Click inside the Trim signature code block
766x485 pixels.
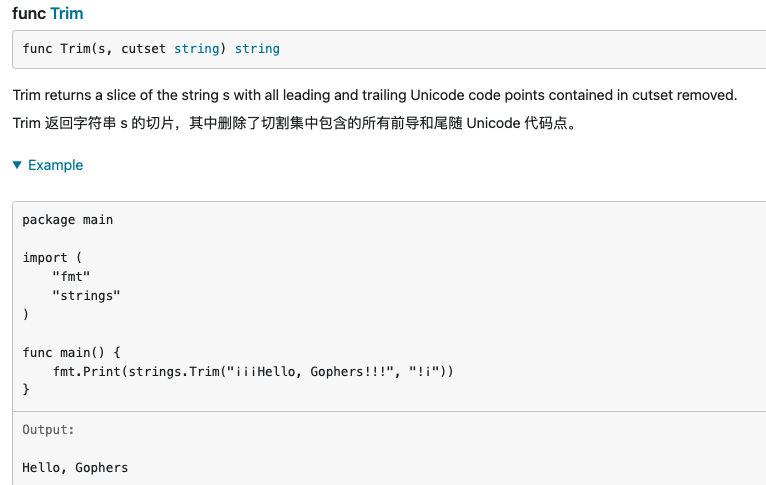[x=450, y=48]
